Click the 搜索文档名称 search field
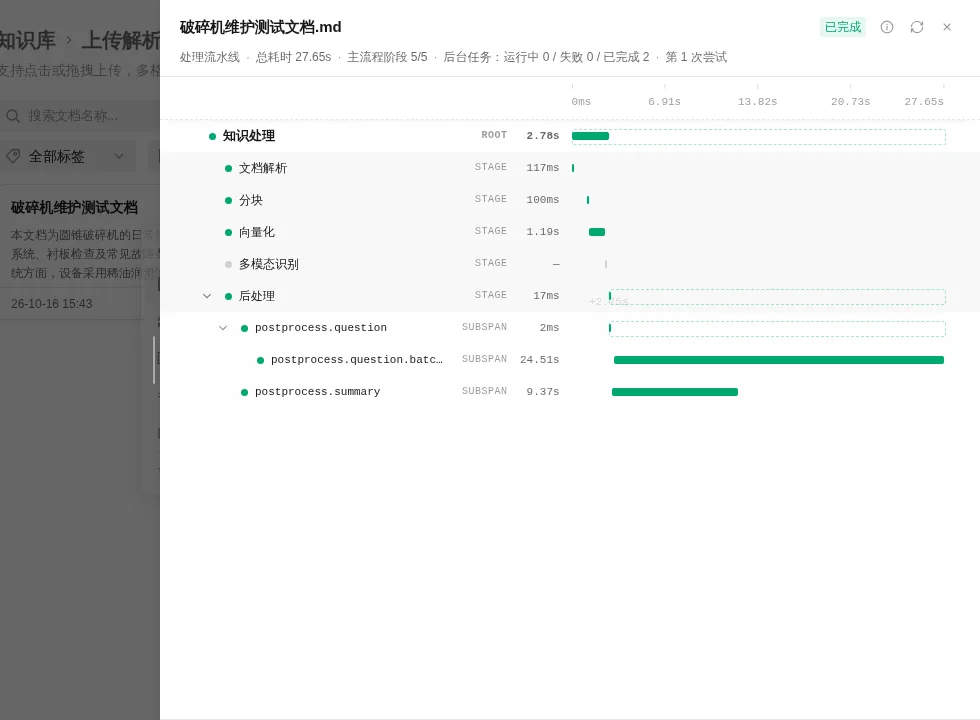This screenshot has width=980, height=720. coord(81,116)
